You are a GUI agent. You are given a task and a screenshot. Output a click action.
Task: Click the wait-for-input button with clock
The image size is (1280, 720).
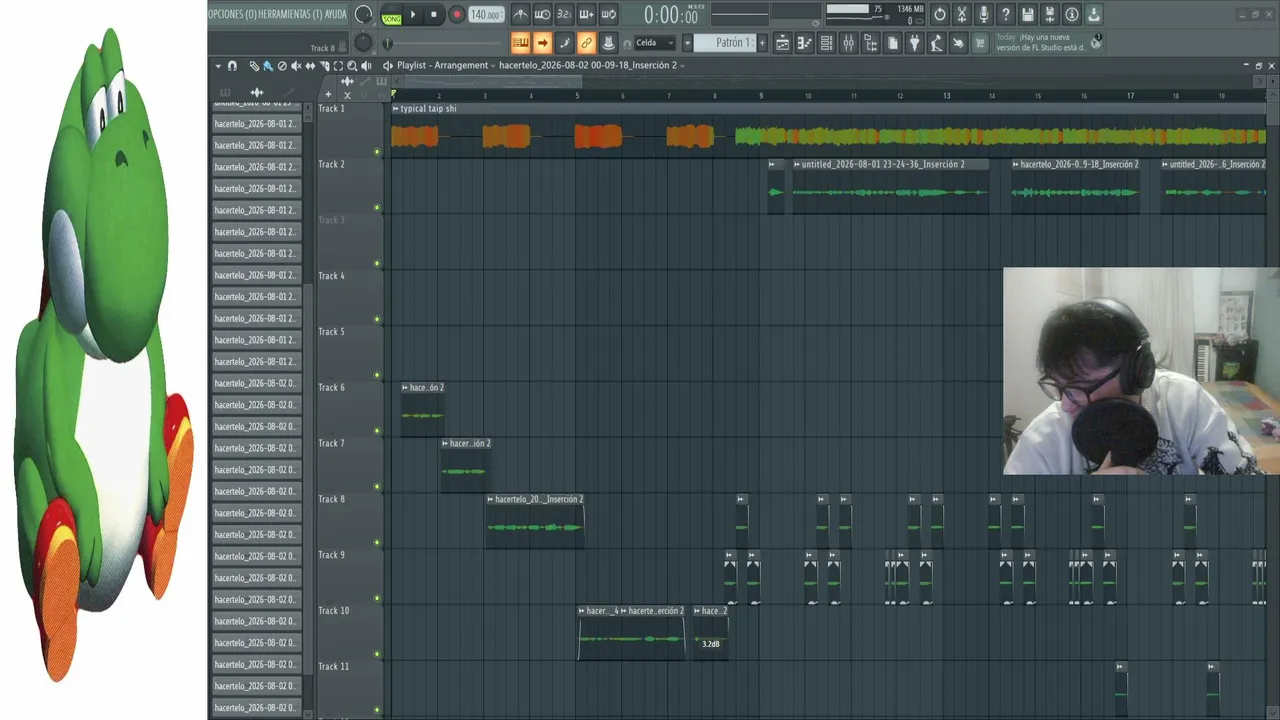click(542, 14)
